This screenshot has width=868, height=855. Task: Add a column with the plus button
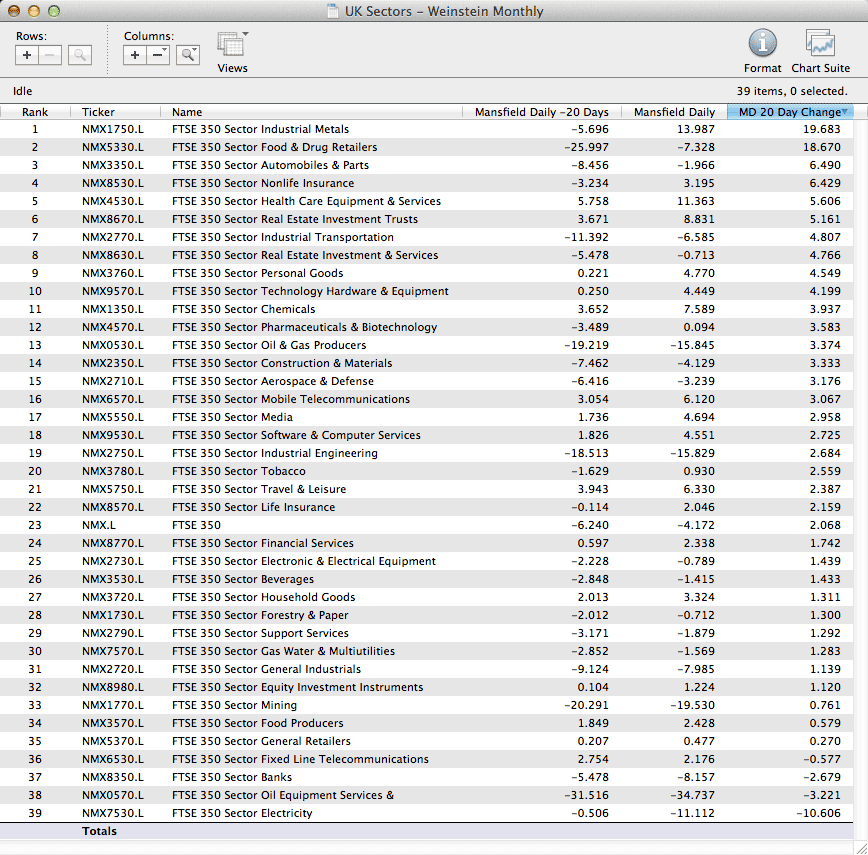click(x=135, y=55)
